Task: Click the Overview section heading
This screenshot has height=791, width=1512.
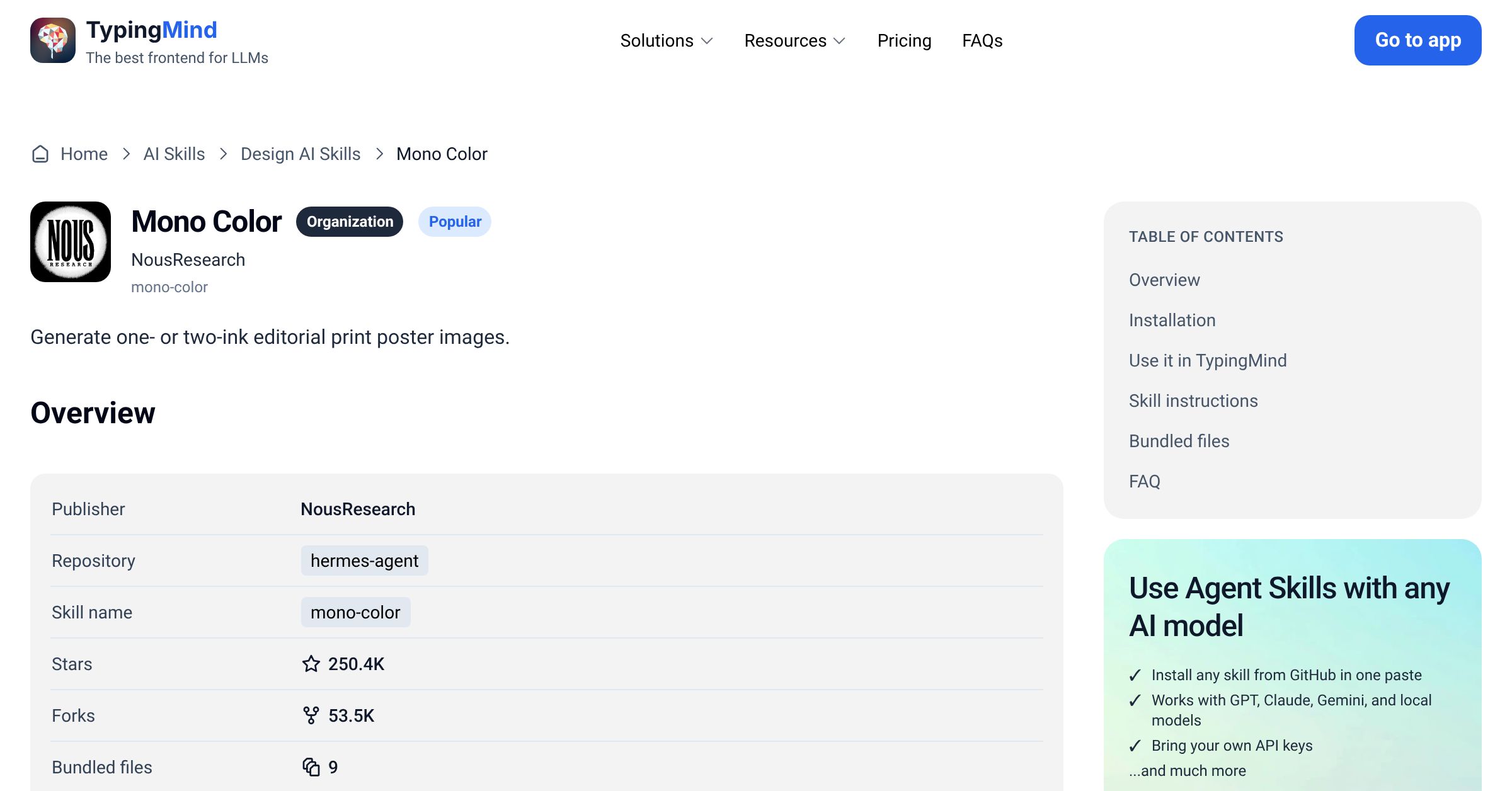Action: pyautogui.click(x=93, y=413)
